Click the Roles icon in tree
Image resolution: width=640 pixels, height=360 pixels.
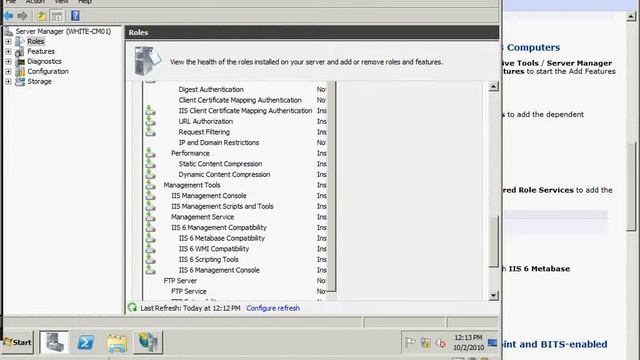(20, 41)
